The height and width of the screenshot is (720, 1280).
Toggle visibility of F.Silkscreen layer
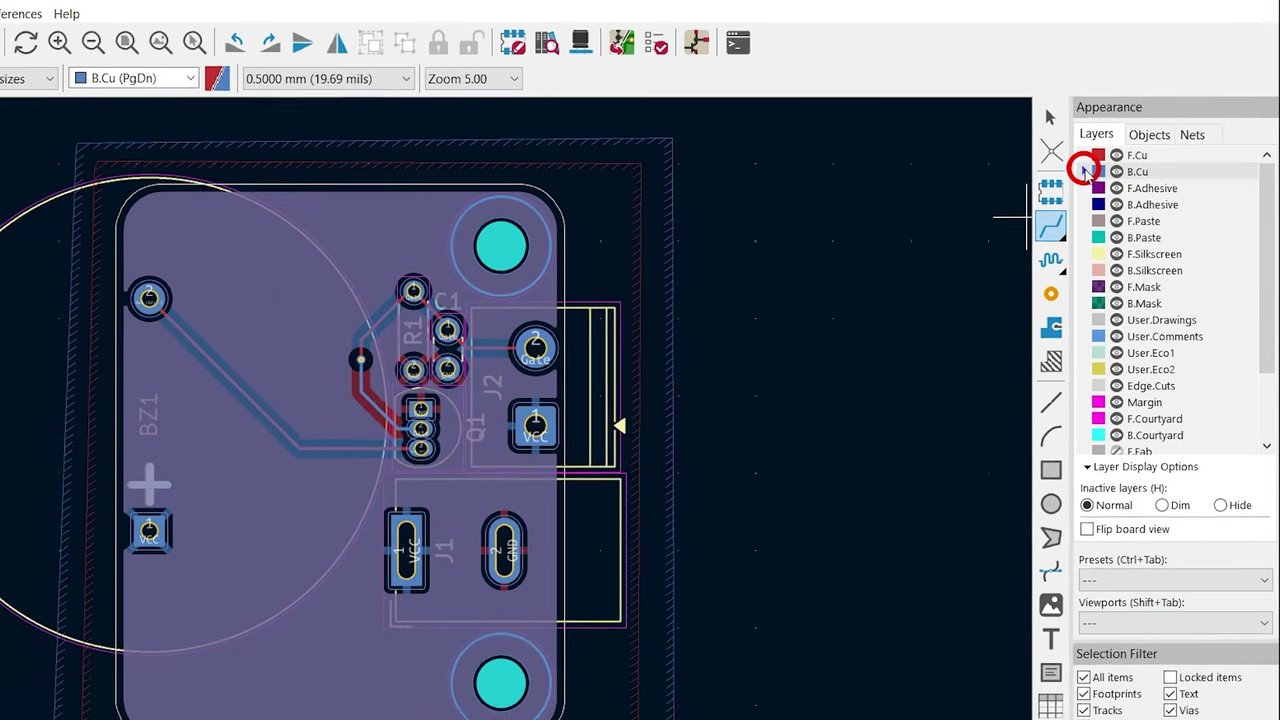pyautogui.click(x=1116, y=254)
